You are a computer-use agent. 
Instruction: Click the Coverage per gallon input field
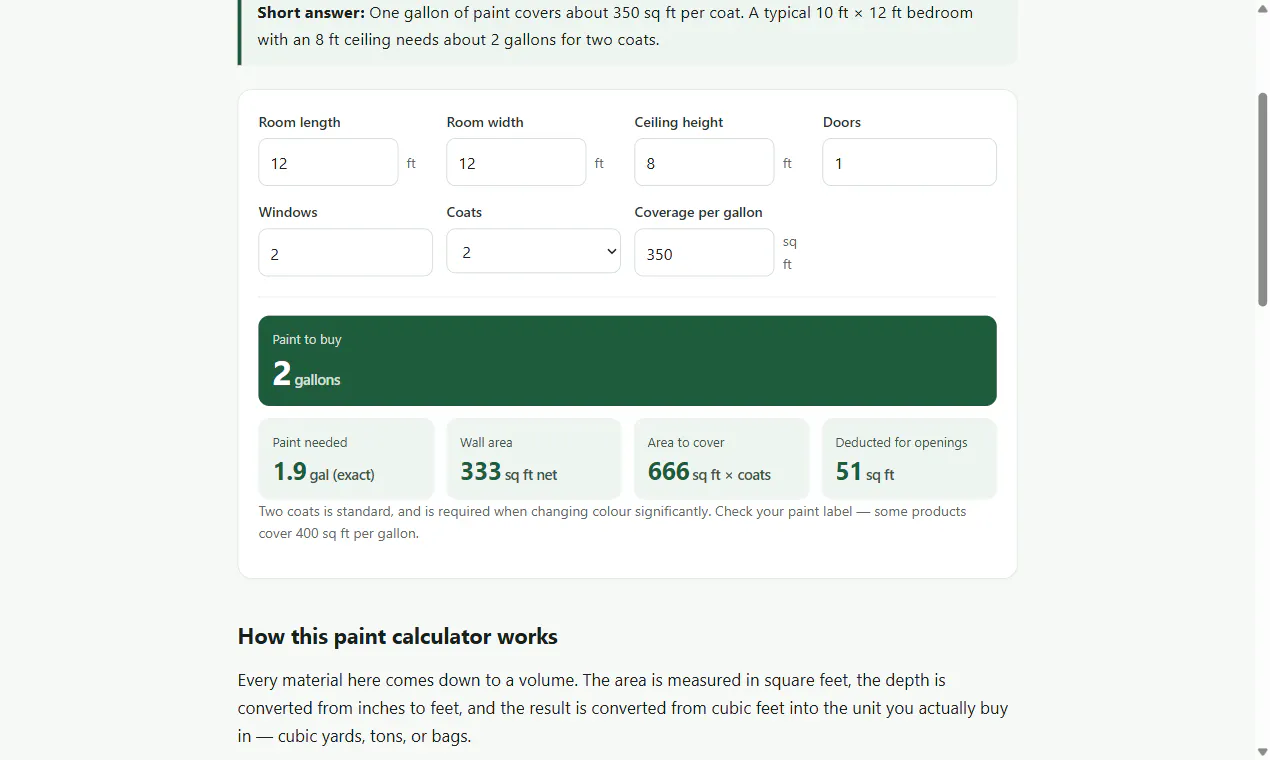[704, 253]
